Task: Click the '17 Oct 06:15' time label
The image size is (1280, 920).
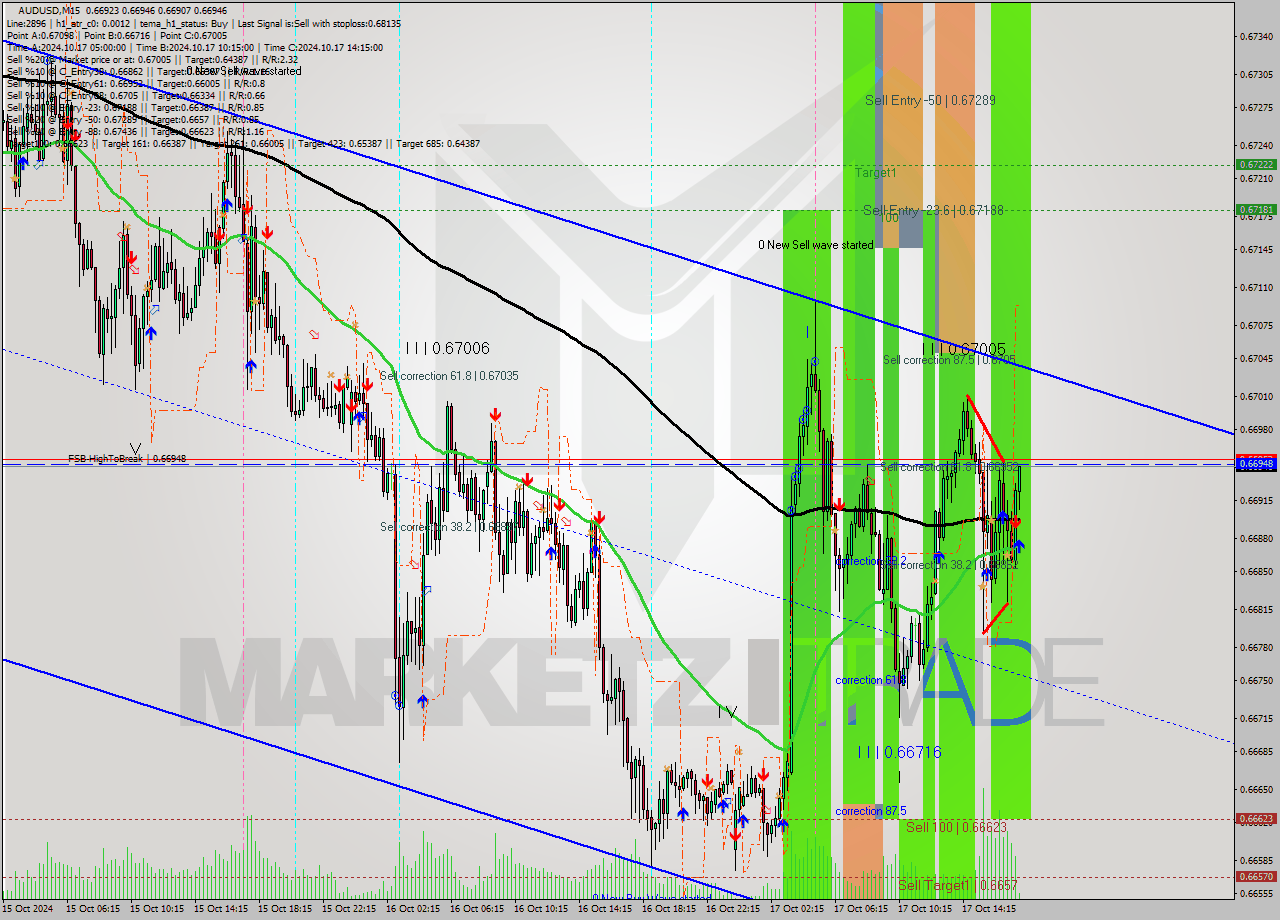Action: pos(861,909)
